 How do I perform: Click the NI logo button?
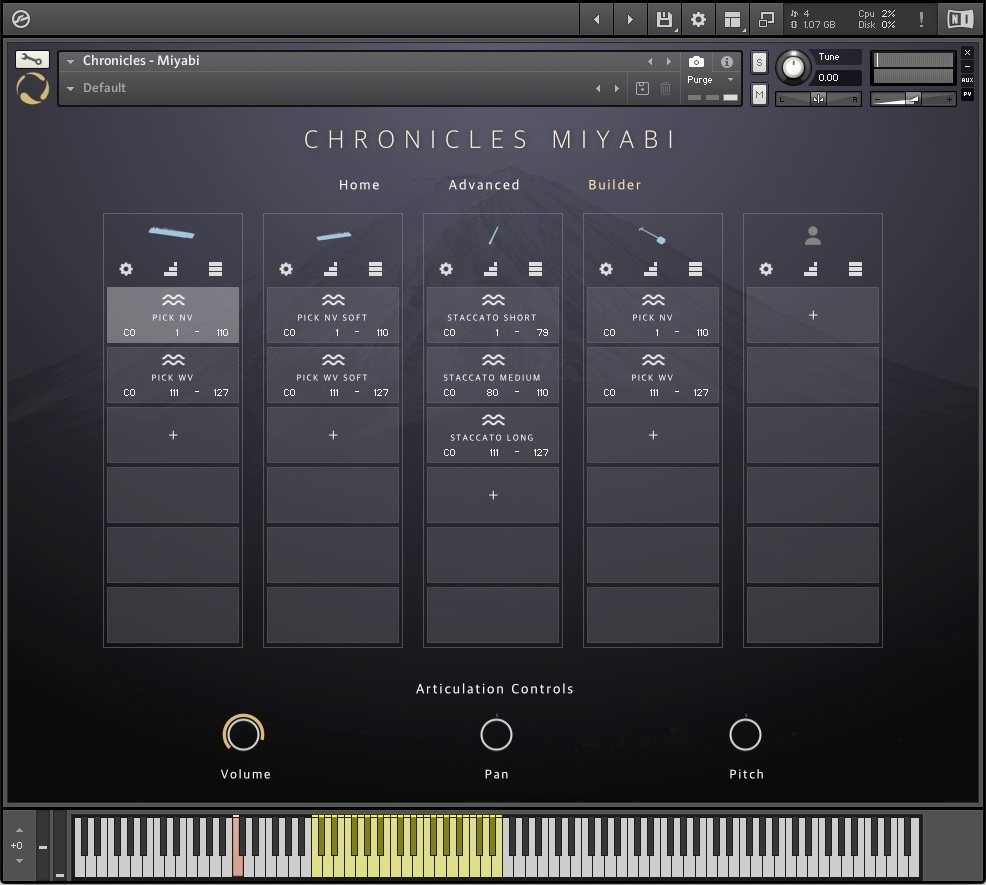click(x=960, y=19)
